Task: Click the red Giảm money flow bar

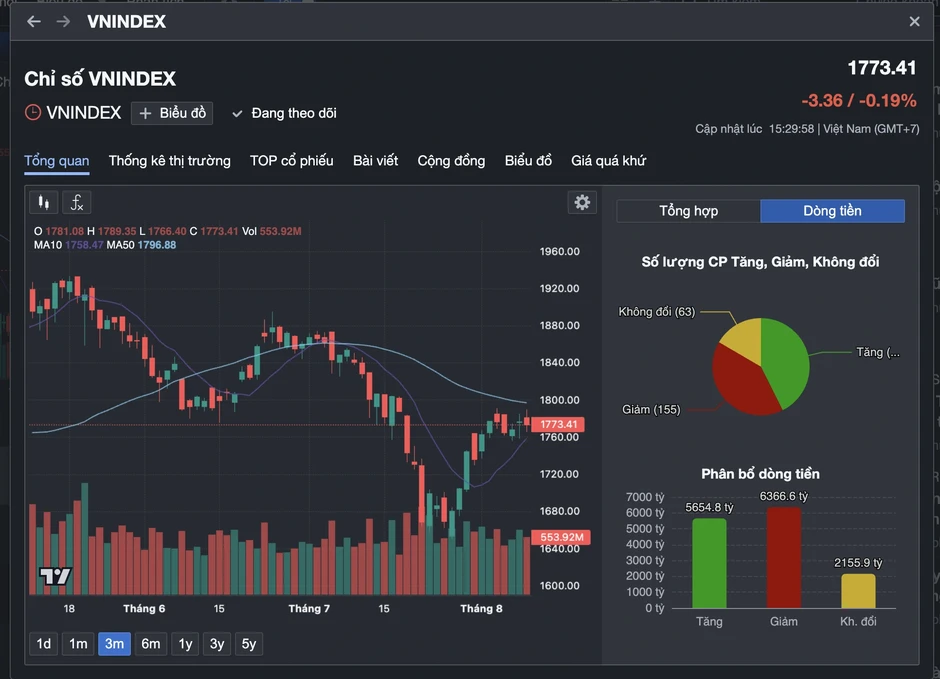Action: (x=784, y=558)
